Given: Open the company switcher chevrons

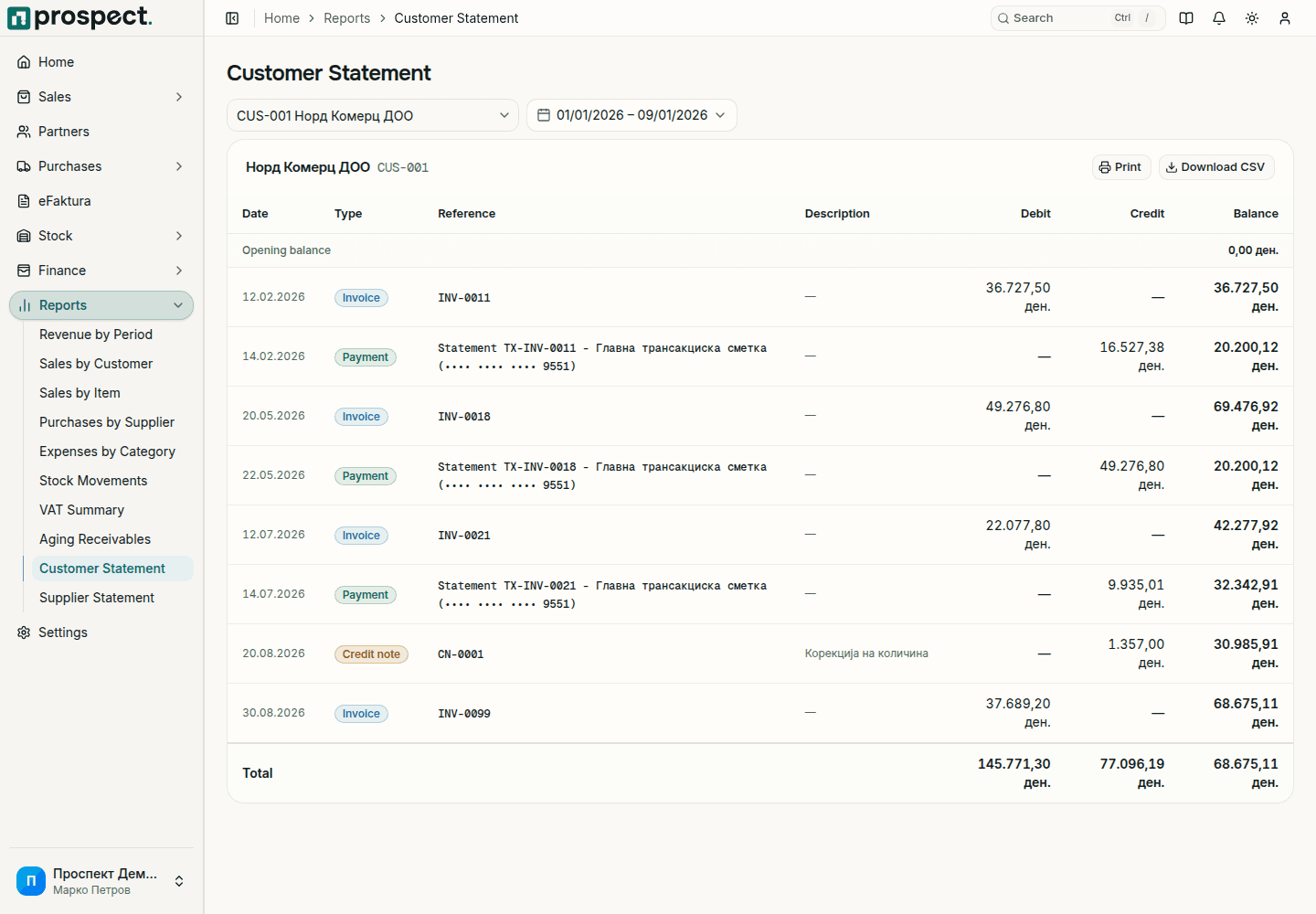Looking at the screenshot, I should point(179,881).
